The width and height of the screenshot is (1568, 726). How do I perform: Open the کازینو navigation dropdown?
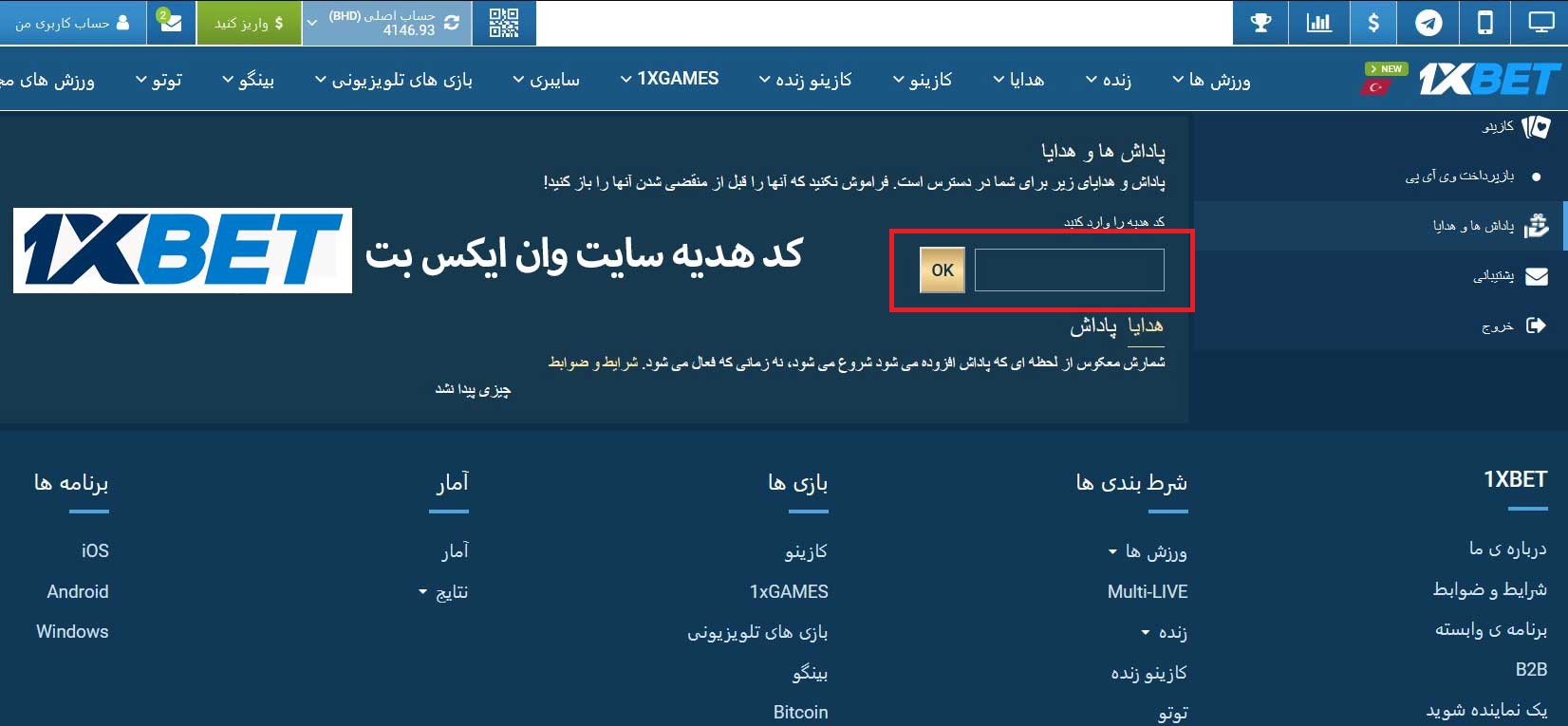tap(923, 81)
